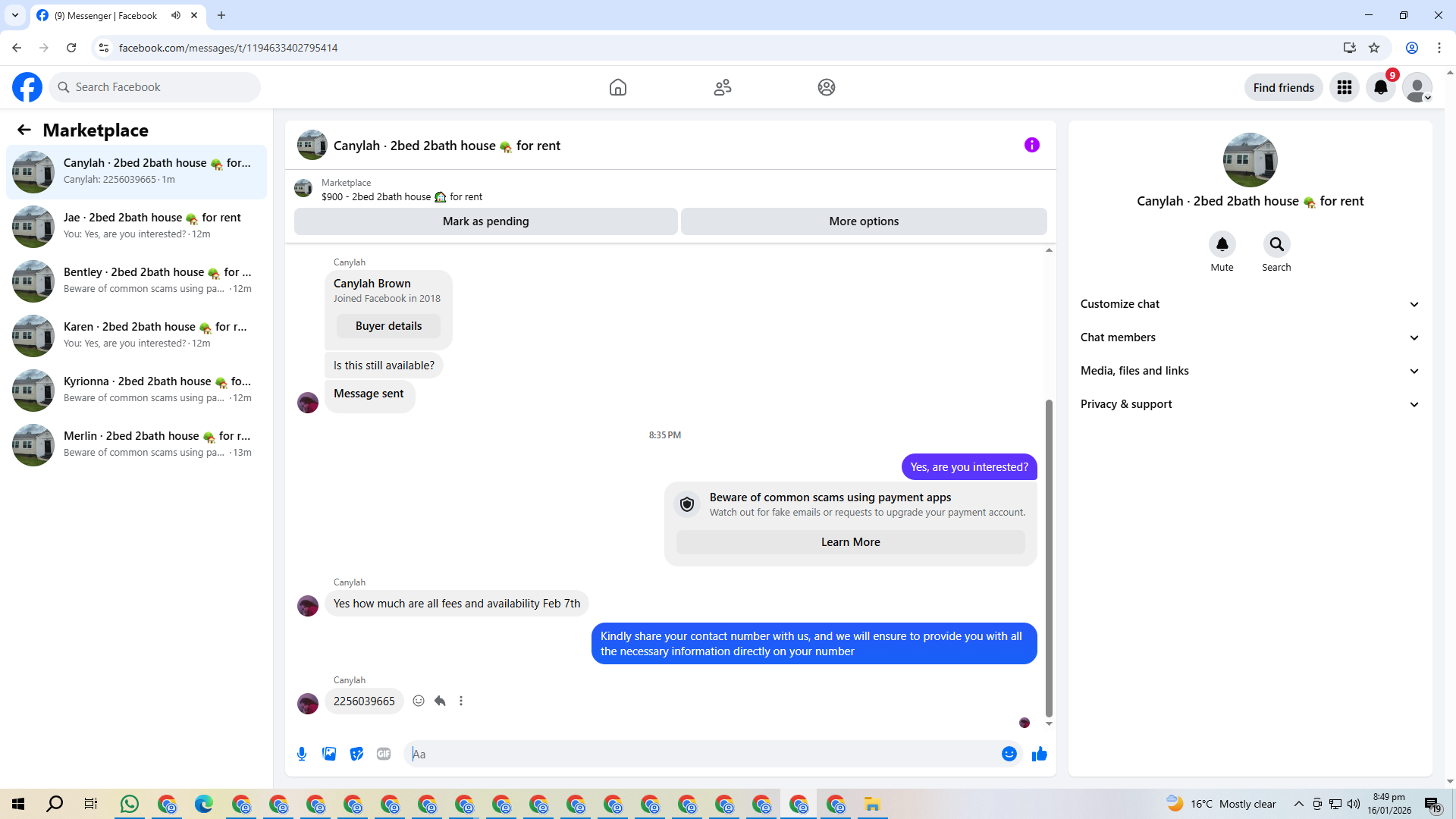
Task: Open the GIF picker
Action: (x=384, y=754)
